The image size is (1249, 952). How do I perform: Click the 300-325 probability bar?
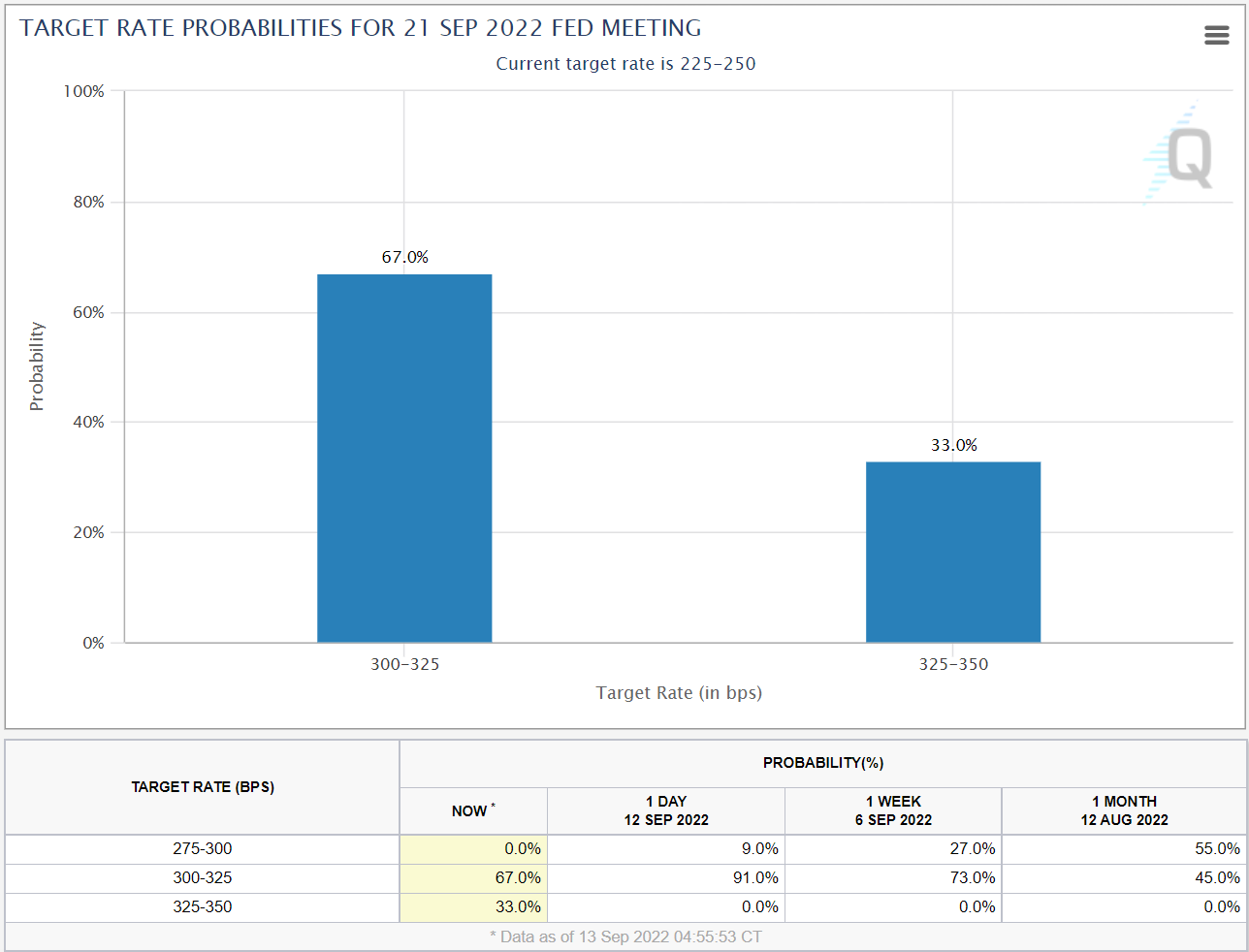click(404, 459)
